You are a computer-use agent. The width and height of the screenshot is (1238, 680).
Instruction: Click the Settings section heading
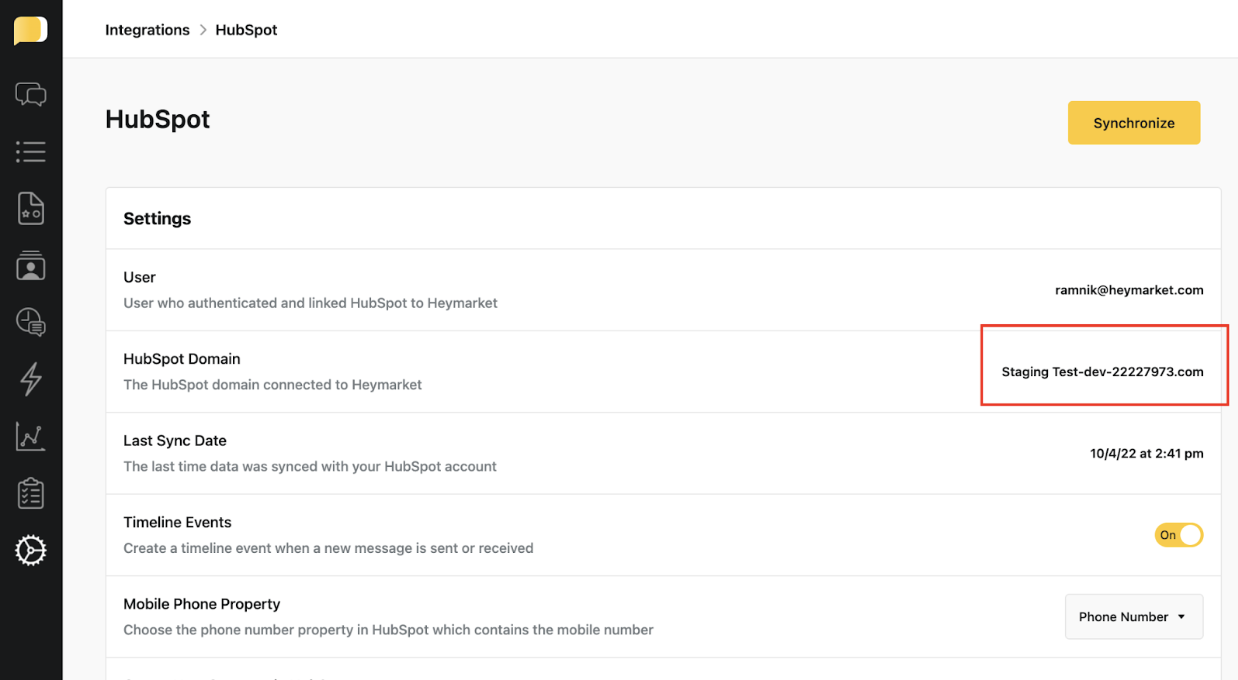click(157, 219)
